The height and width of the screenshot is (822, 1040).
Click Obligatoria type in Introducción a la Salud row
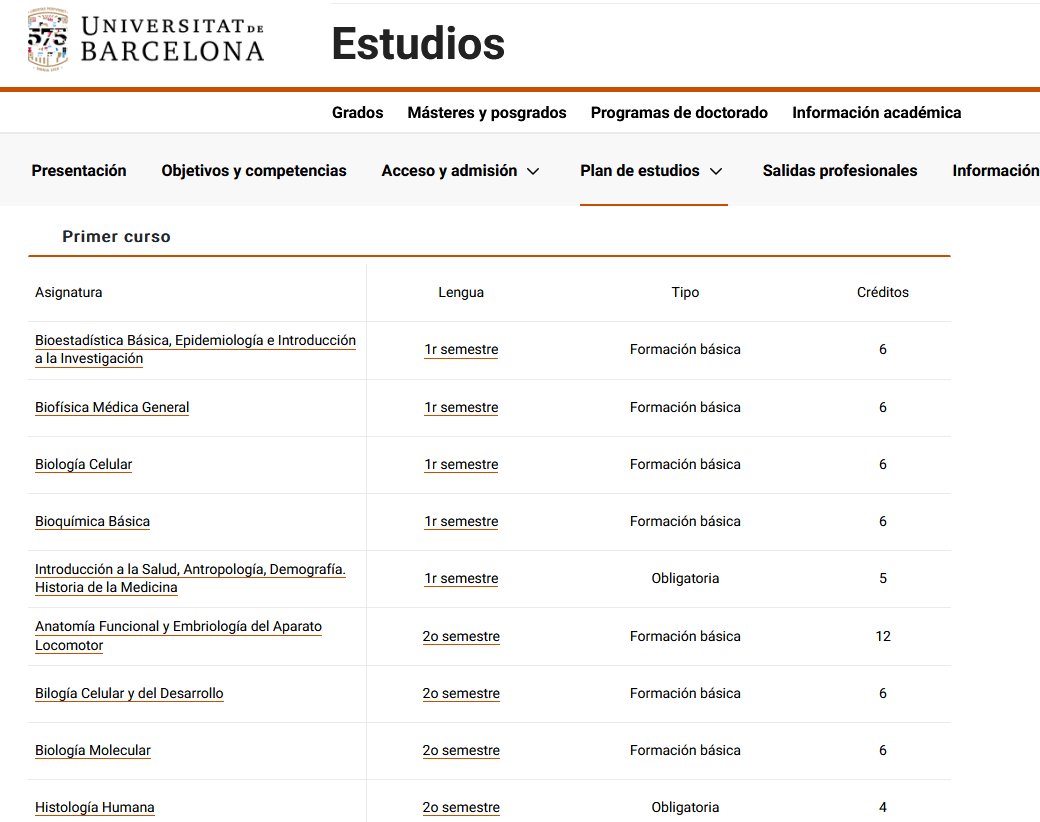685,579
